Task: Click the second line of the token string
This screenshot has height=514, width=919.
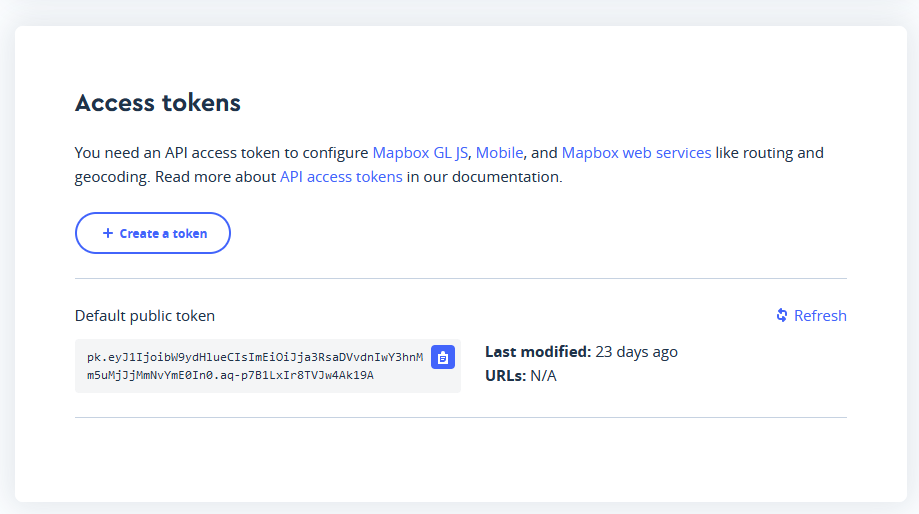Action: click(230, 375)
